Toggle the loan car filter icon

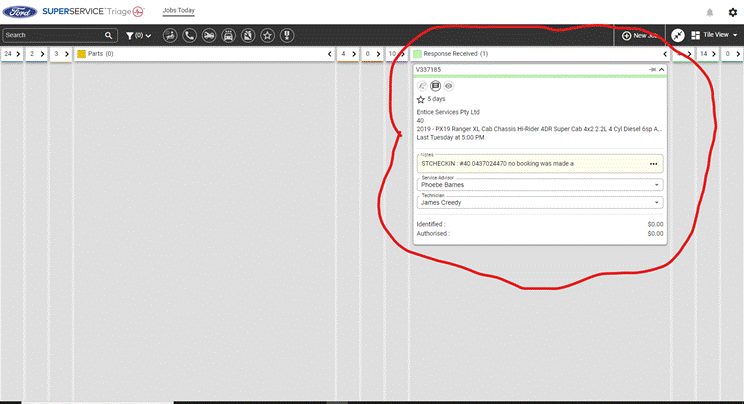click(x=228, y=36)
